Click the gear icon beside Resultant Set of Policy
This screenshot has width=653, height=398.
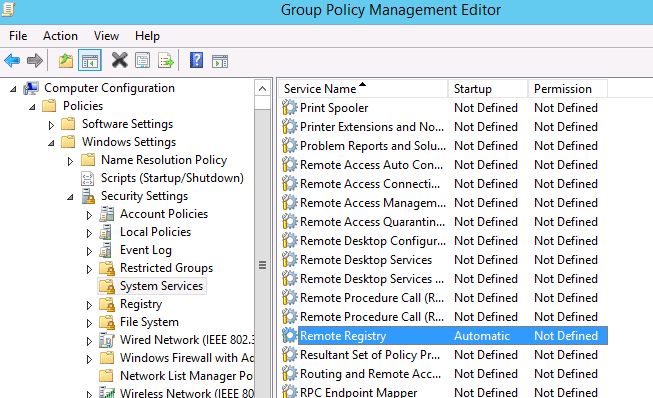point(289,355)
